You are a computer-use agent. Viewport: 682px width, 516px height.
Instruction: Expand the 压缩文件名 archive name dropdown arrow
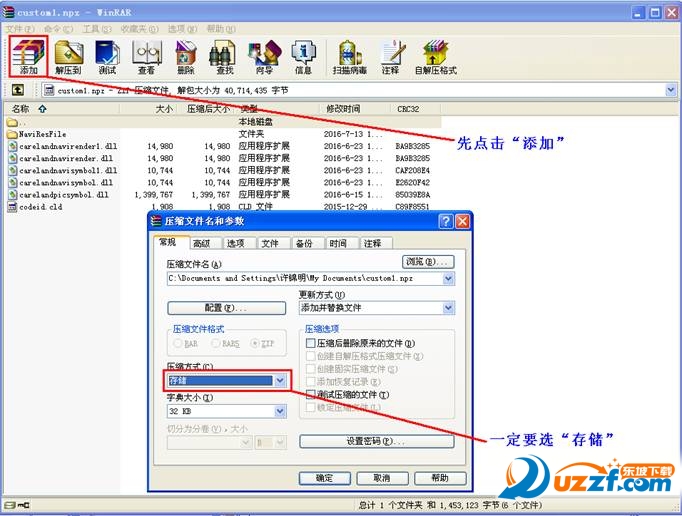[x=448, y=278]
